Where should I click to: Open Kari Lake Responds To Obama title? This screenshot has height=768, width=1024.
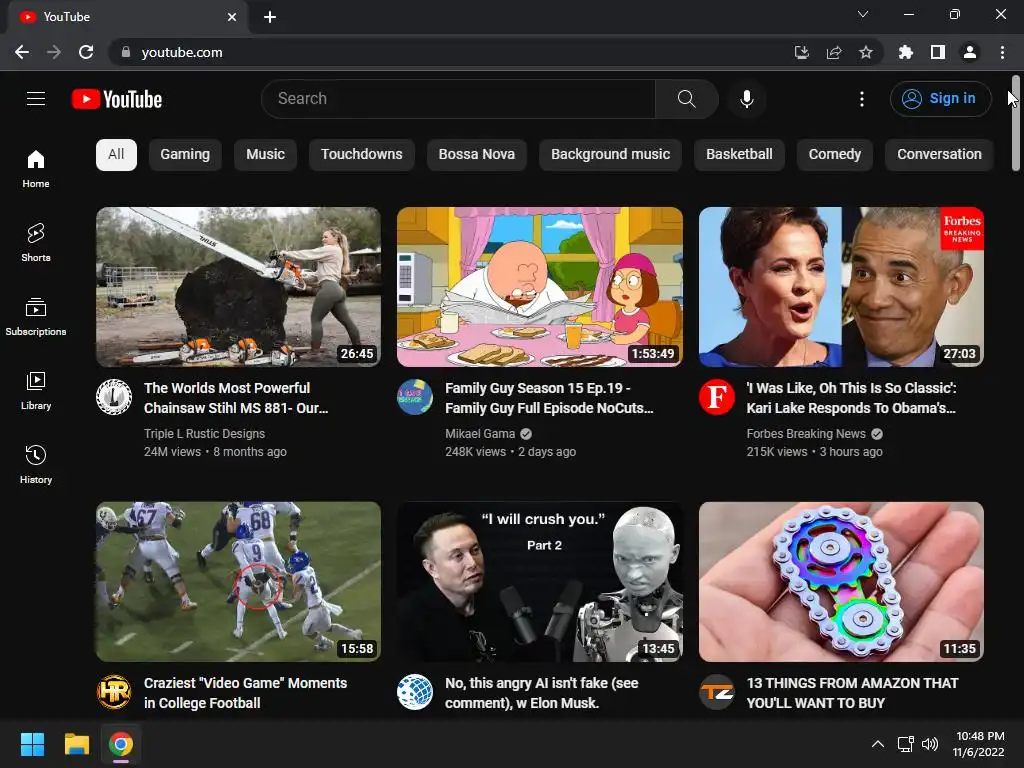coord(852,398)
